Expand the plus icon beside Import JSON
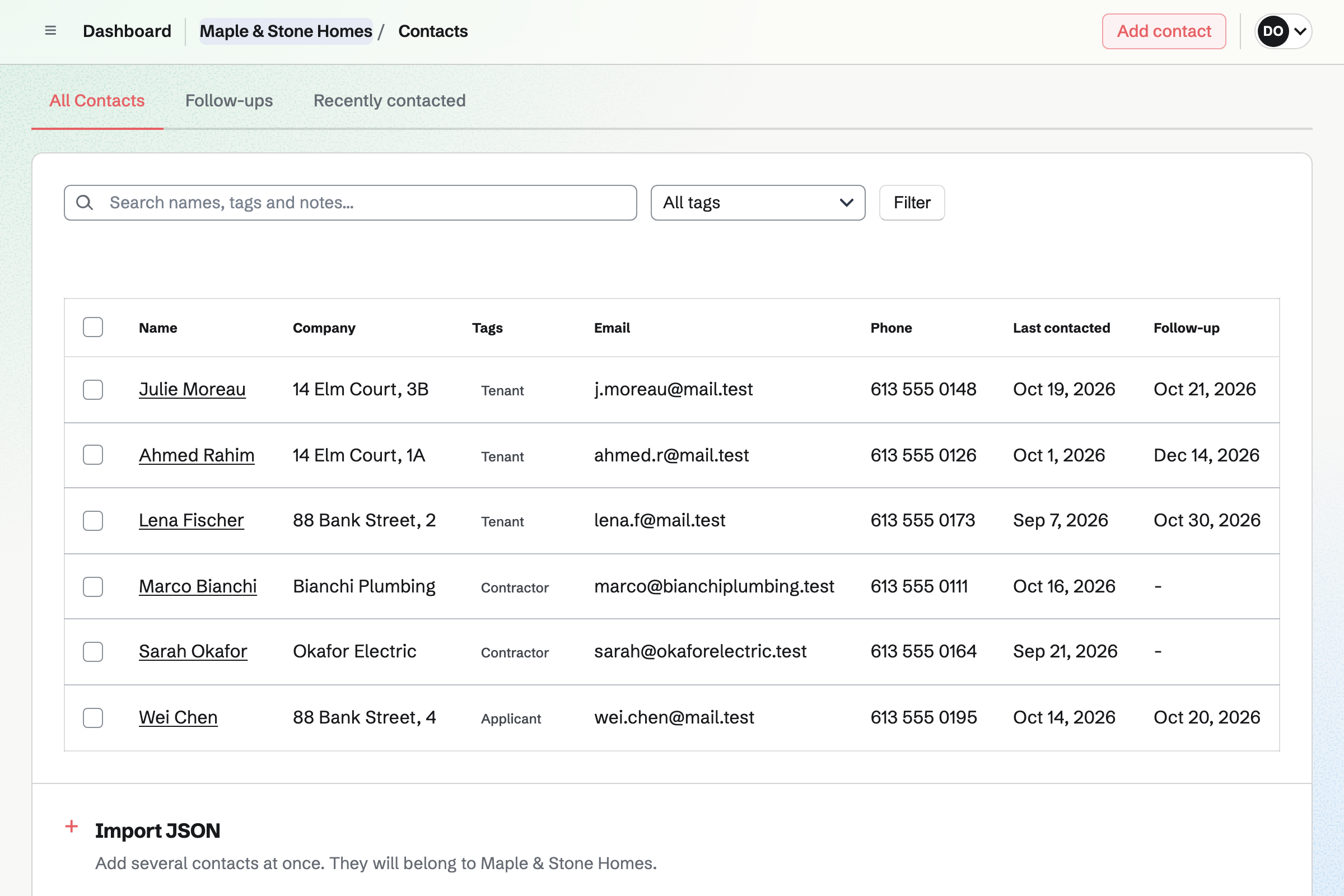Viewport: 1344px width, 896px height. pyautogui.click(x=72, y=827)
